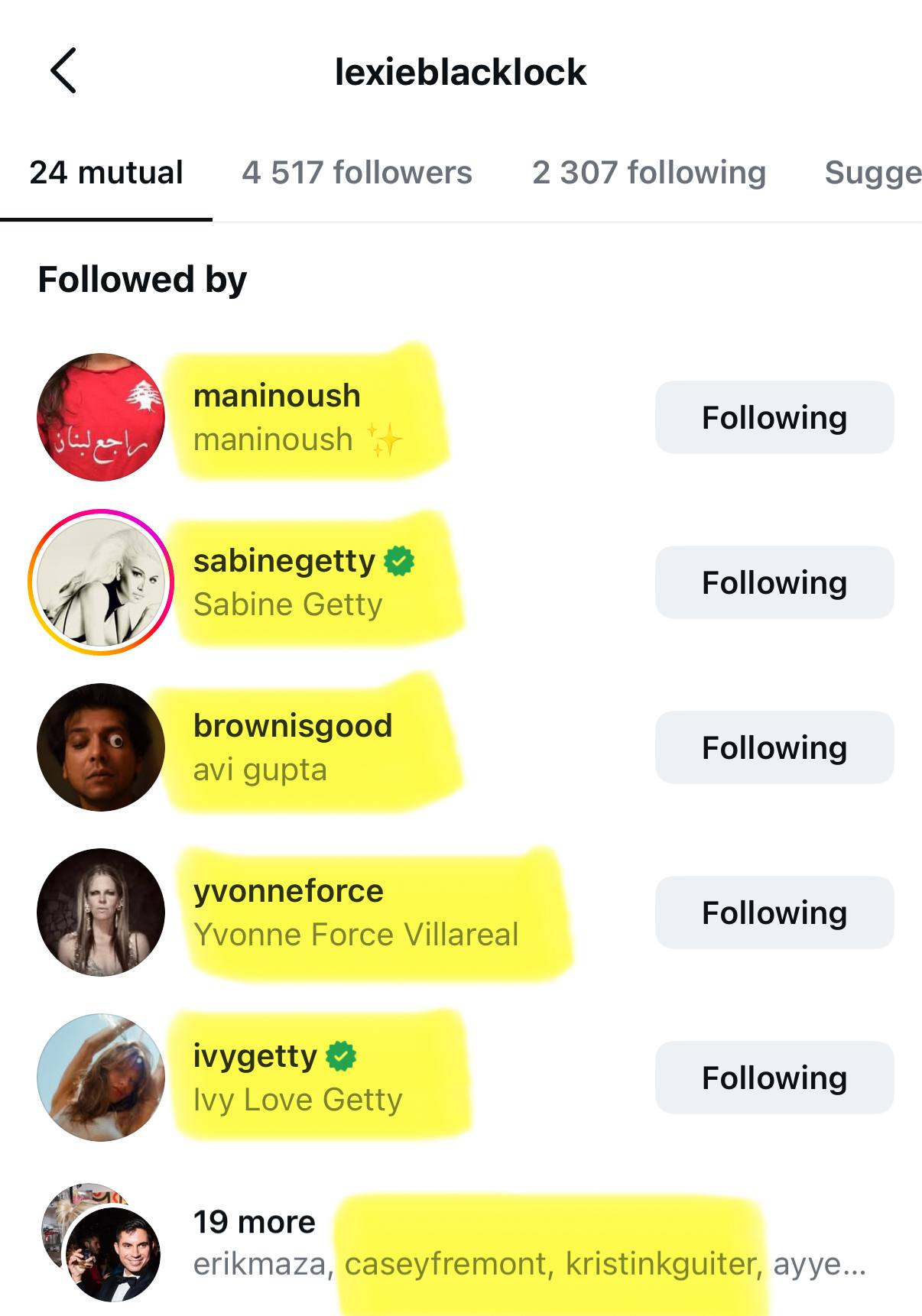Open ivygetty's profile picture
This screenshot has width=922, height=1316.
click(101, 1078)
